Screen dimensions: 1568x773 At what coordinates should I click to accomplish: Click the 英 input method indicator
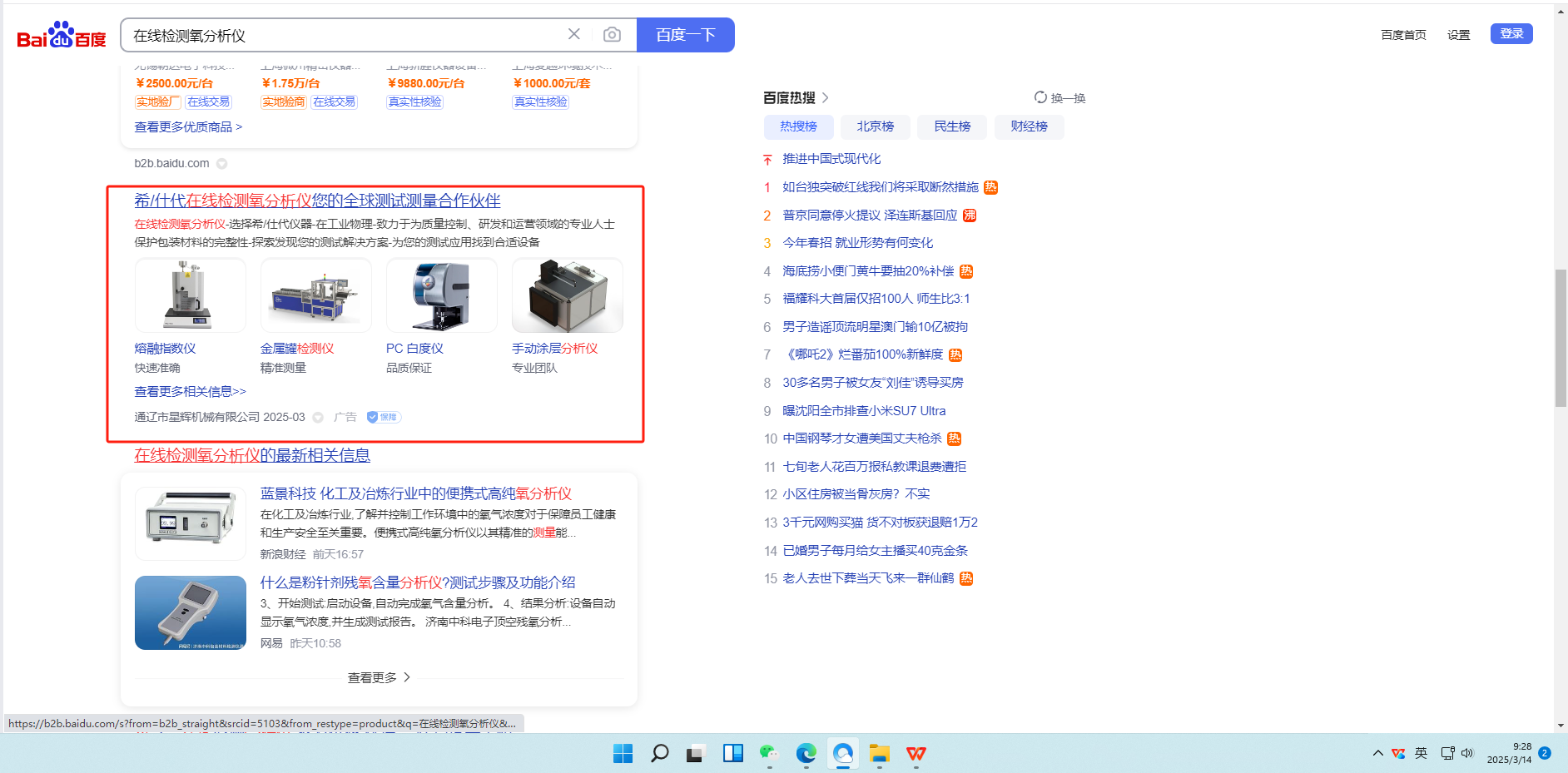tap(1421, 753)
